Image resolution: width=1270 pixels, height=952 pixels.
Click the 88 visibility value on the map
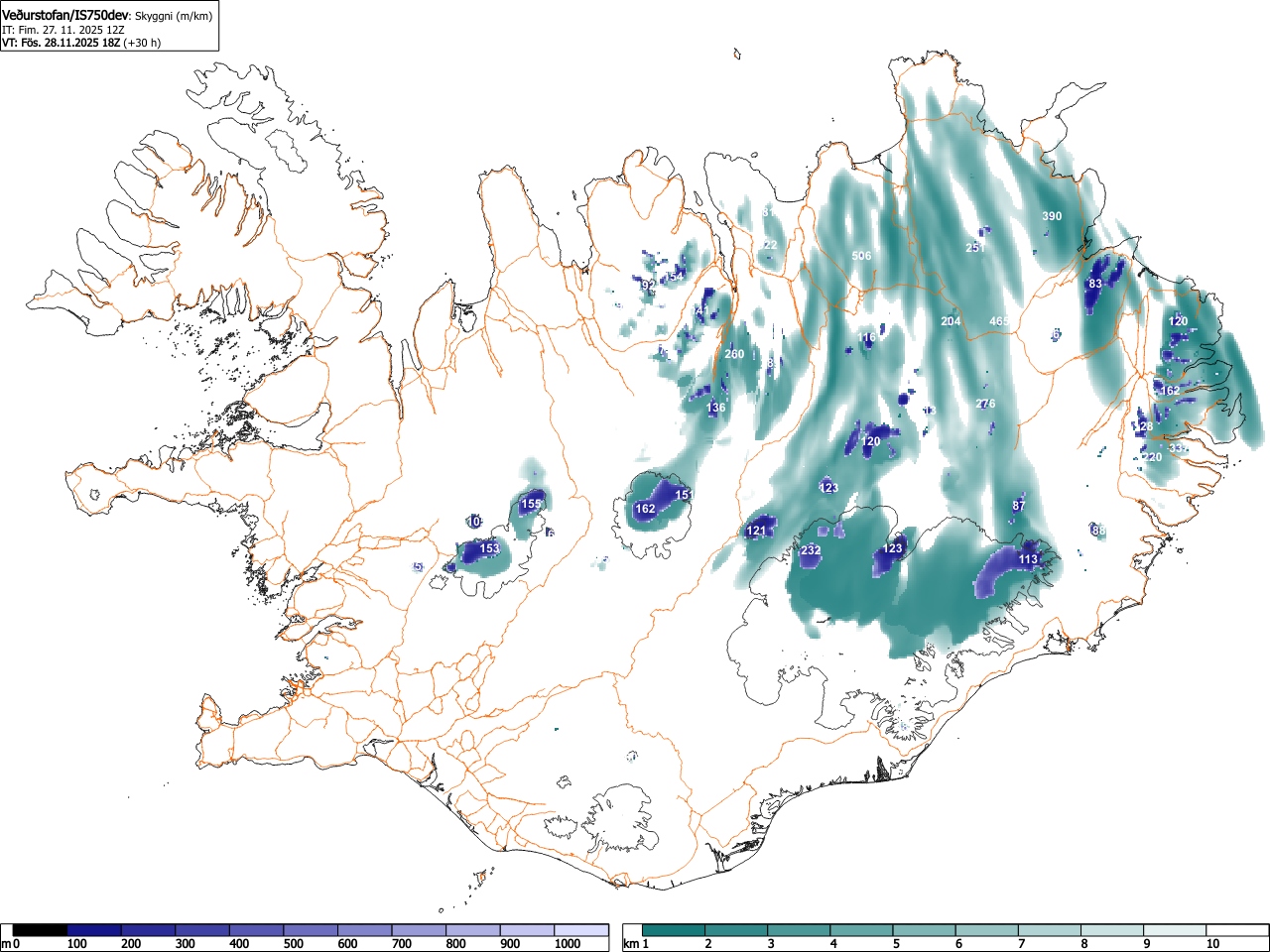[x=1098, y=531]
